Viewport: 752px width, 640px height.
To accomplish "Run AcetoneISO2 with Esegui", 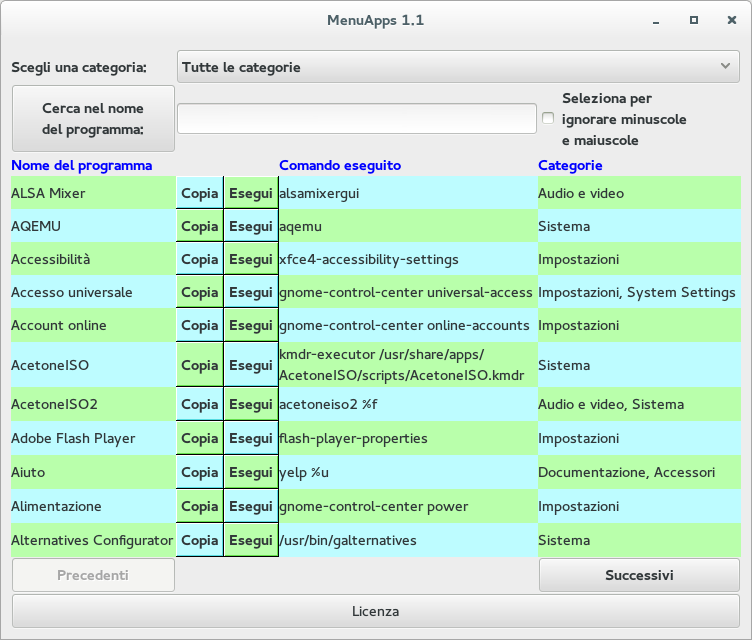I will 250,405.
